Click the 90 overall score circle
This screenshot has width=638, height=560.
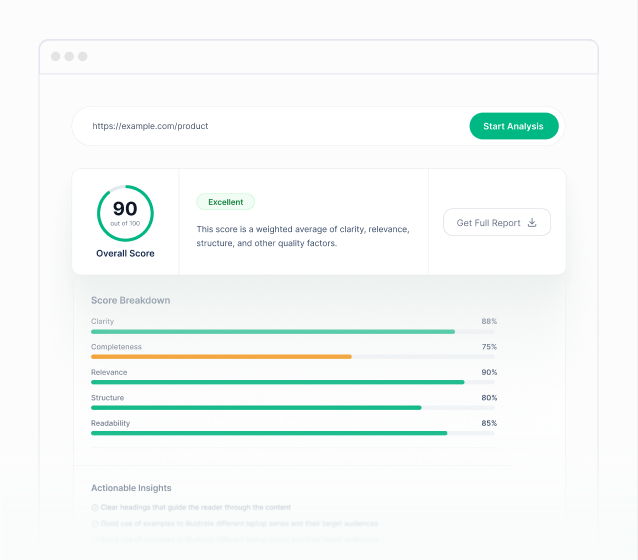pyautogui.click(x=125, y=213)
